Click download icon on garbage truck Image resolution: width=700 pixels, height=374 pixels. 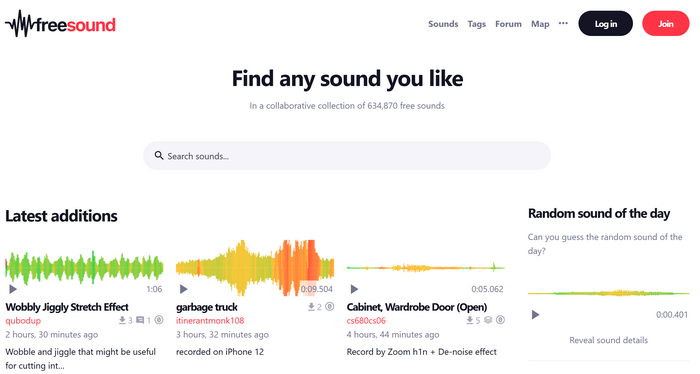pos(311,307)
